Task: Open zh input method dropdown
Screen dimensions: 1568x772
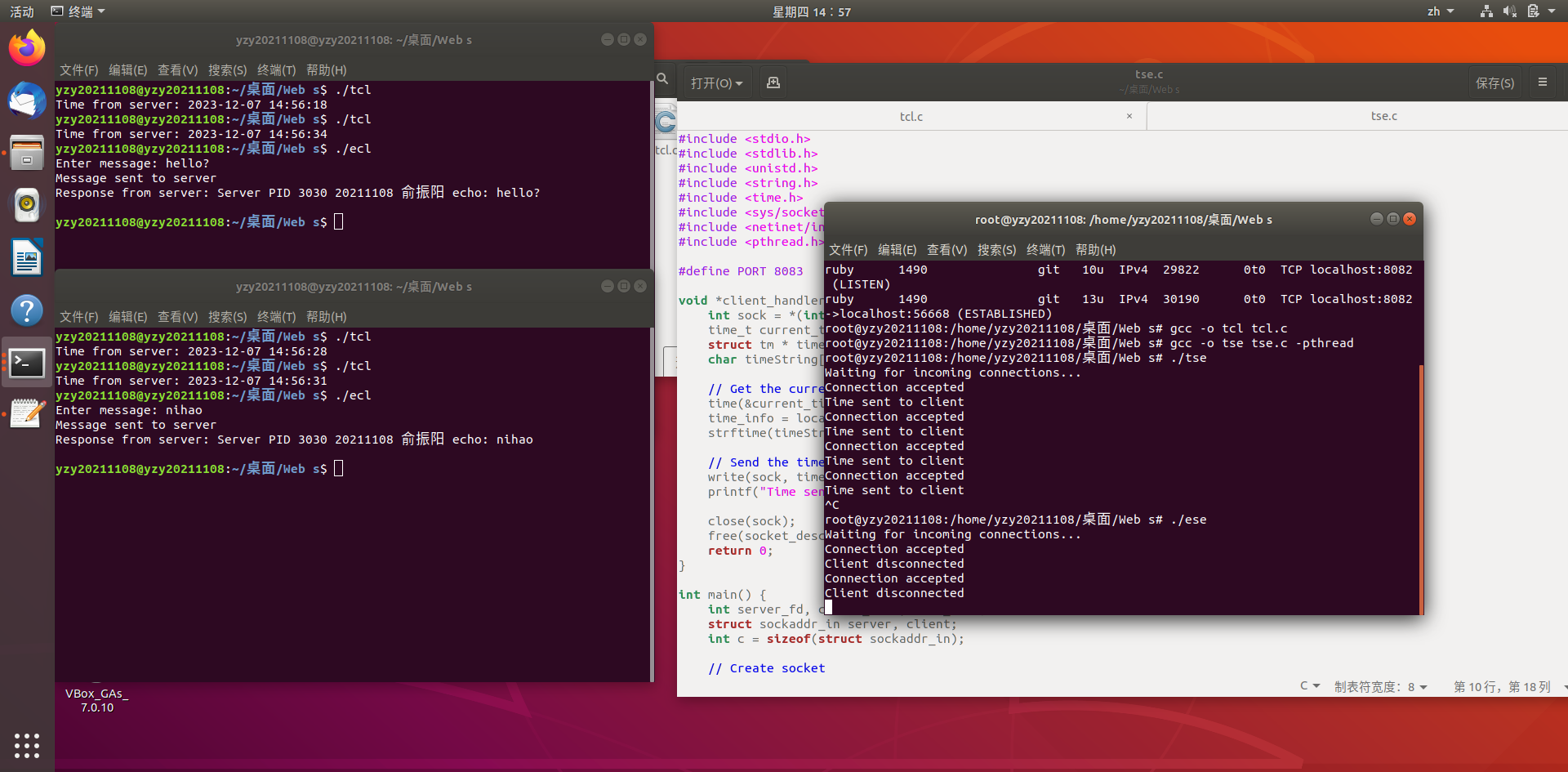Action: coord(1441,11)
